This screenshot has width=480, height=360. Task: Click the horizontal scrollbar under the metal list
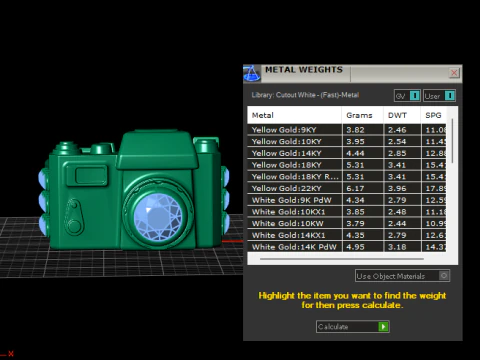tap(342, 259)
